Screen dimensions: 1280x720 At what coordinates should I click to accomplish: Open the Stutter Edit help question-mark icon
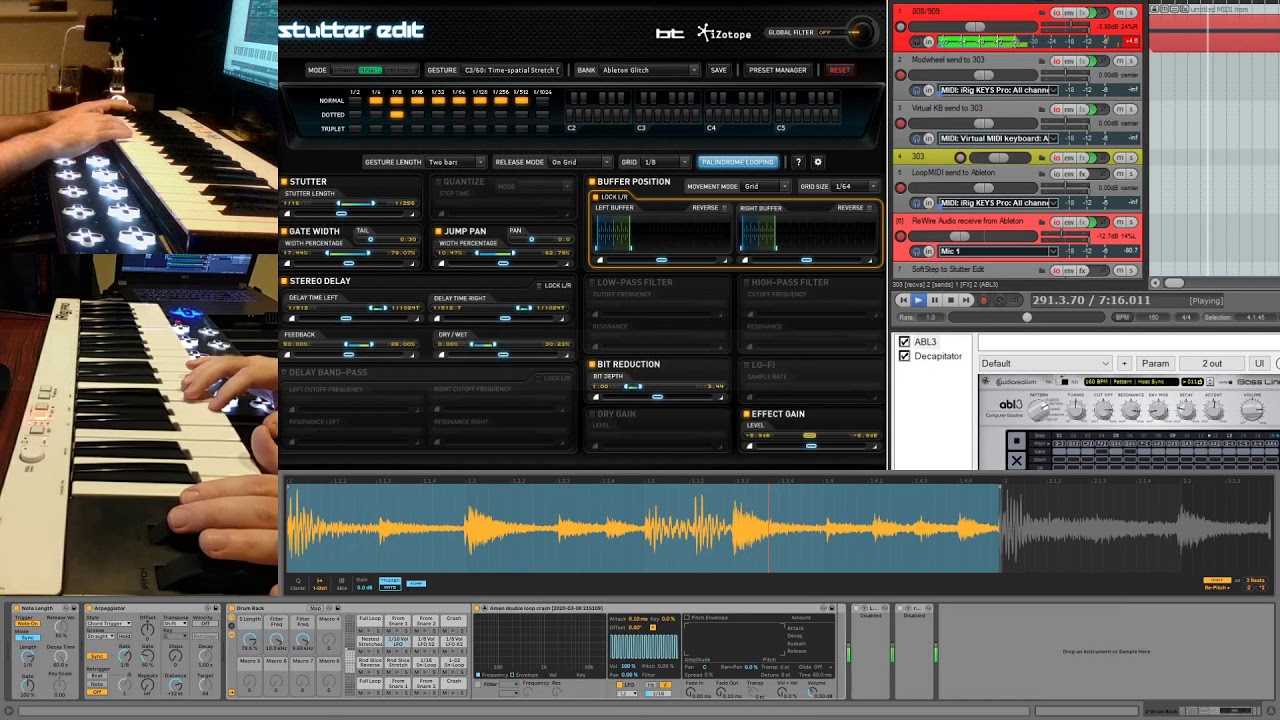point(798,162)
